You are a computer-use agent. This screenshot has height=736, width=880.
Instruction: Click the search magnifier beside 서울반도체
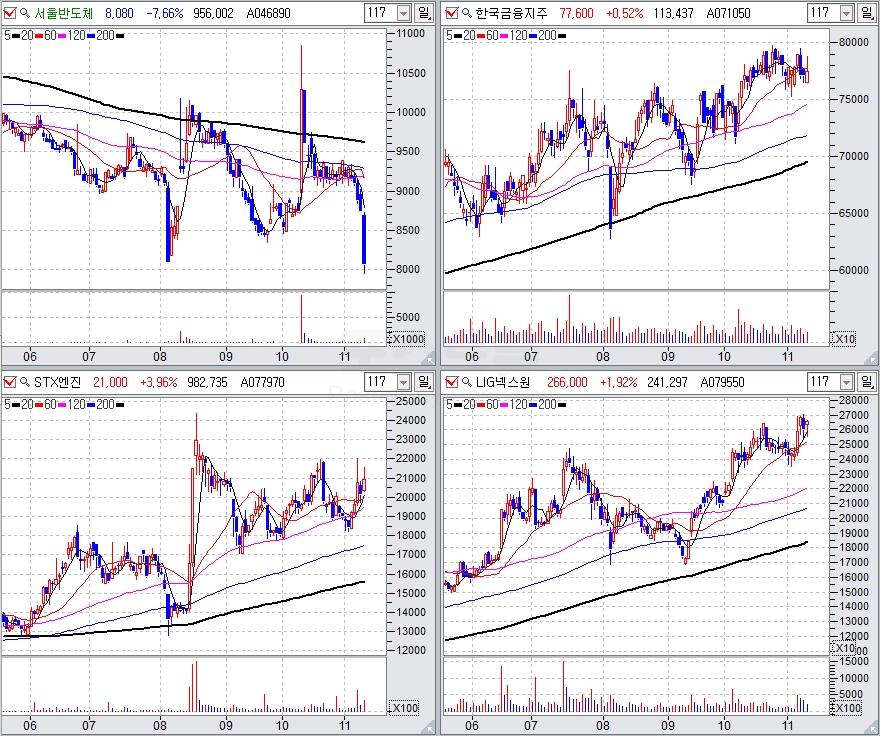click(24, 13)
